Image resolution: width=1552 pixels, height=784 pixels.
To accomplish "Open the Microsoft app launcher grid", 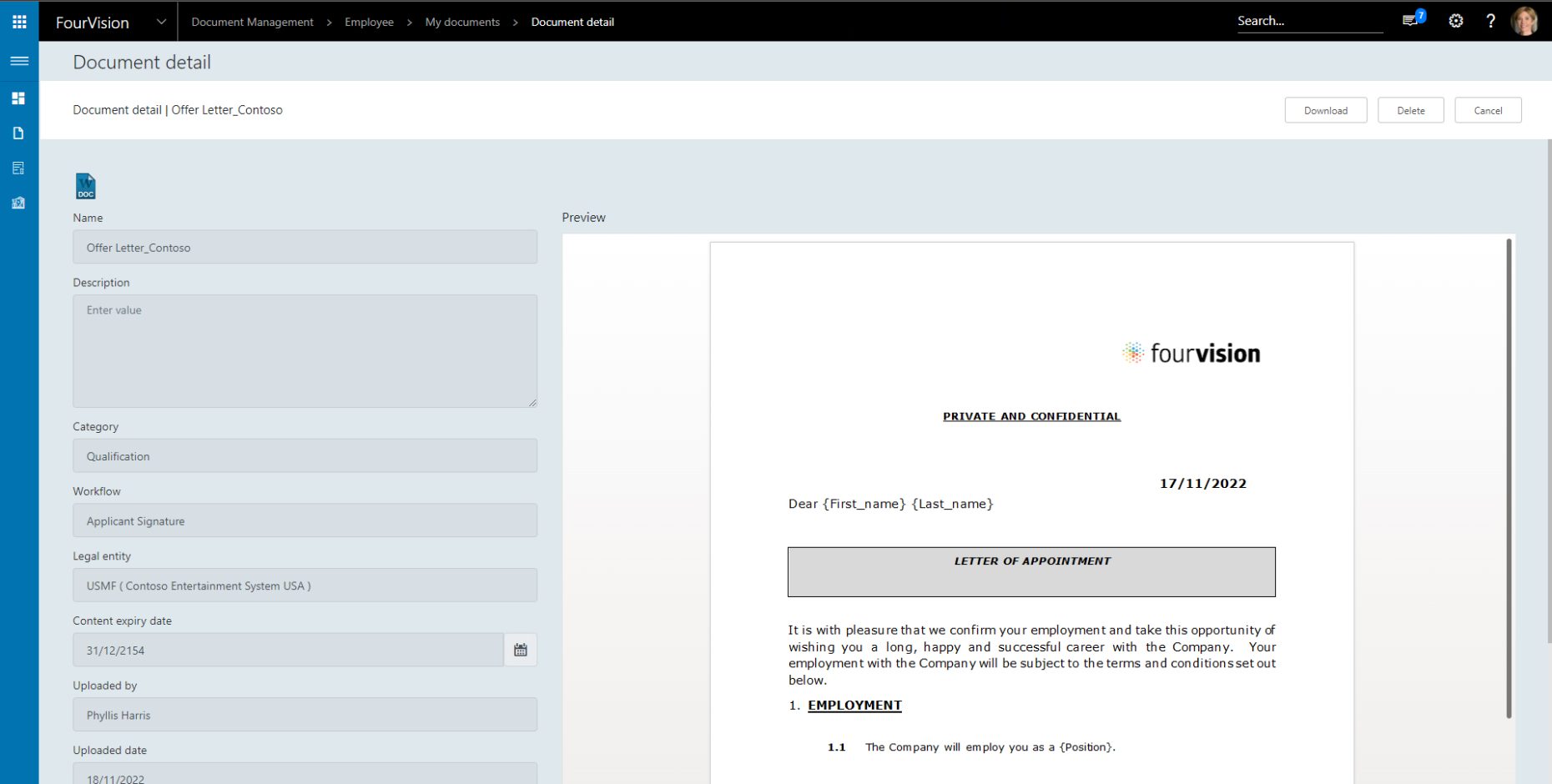I will 18,21.
